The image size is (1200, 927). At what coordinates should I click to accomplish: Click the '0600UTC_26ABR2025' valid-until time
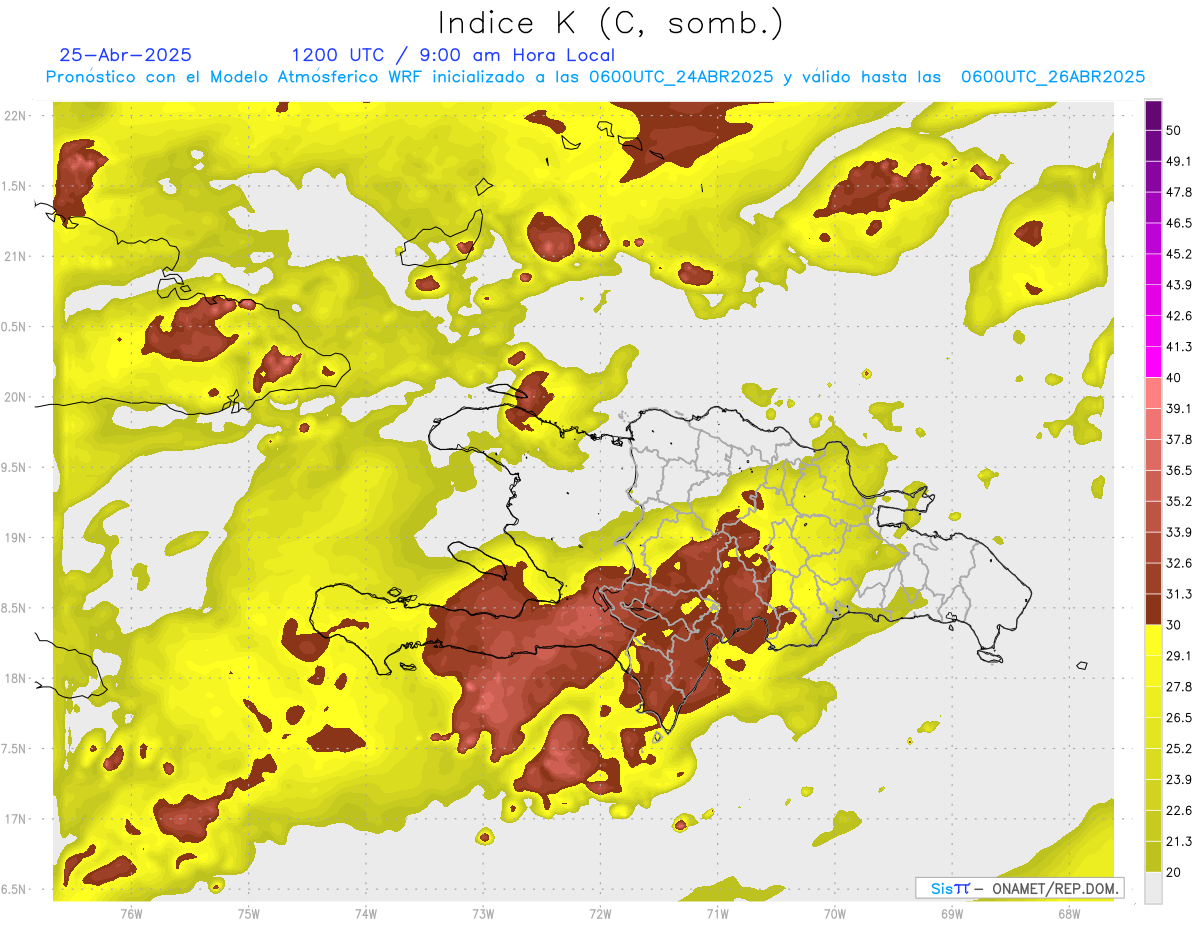pos(1053,77)
